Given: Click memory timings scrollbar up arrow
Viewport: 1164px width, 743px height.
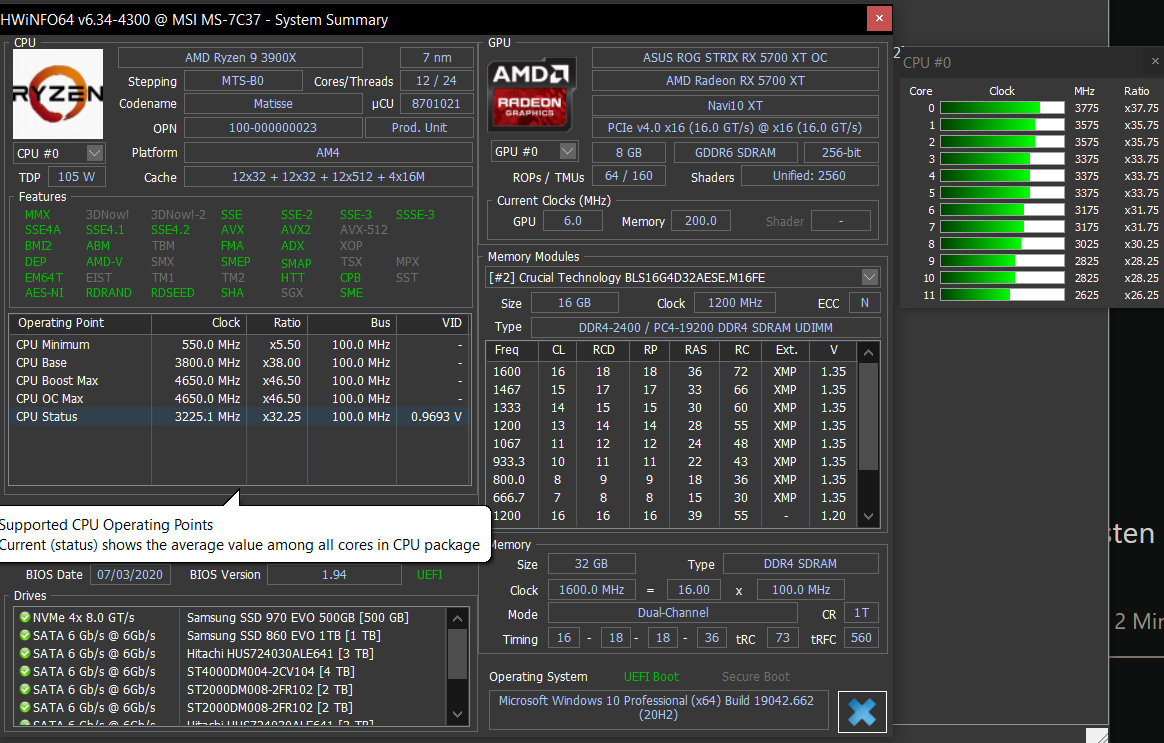Looking at the screenshot, I should (x=869, y=351).
